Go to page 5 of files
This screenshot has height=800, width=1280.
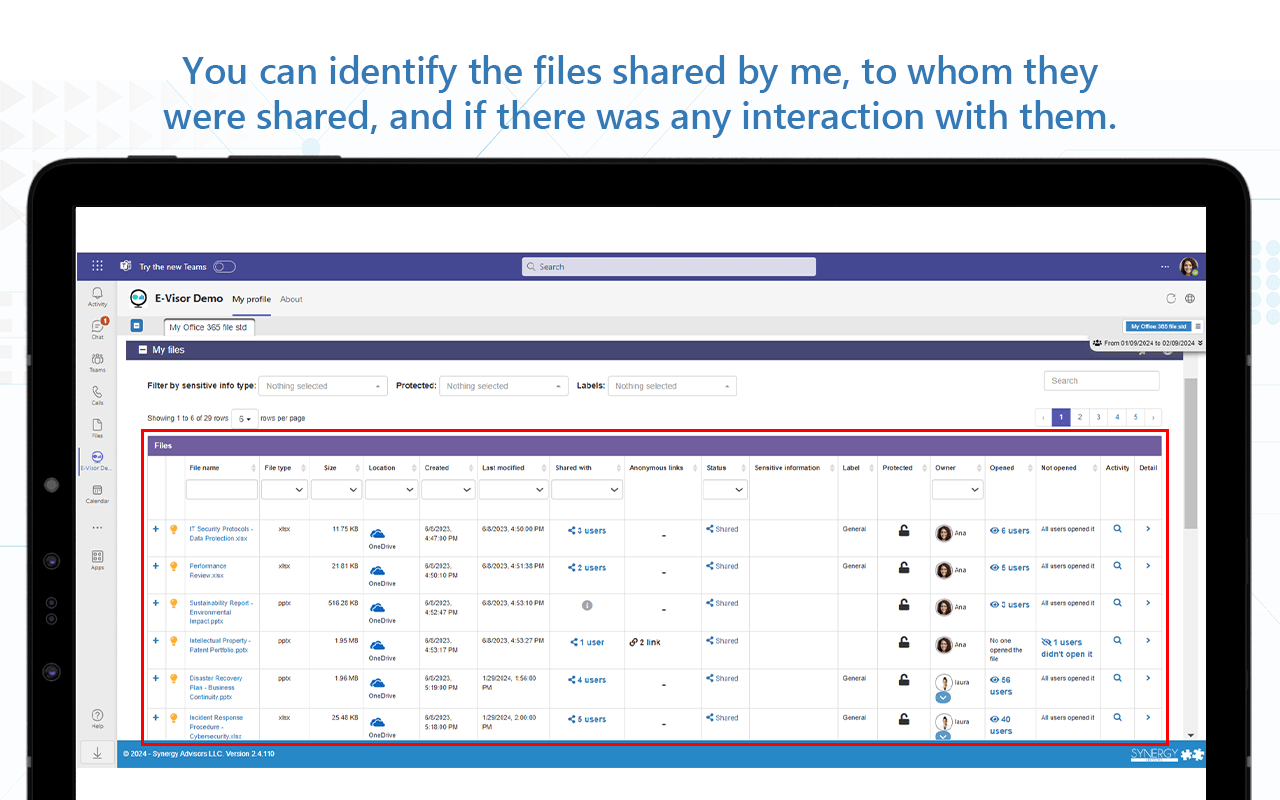pos(1135,417)
